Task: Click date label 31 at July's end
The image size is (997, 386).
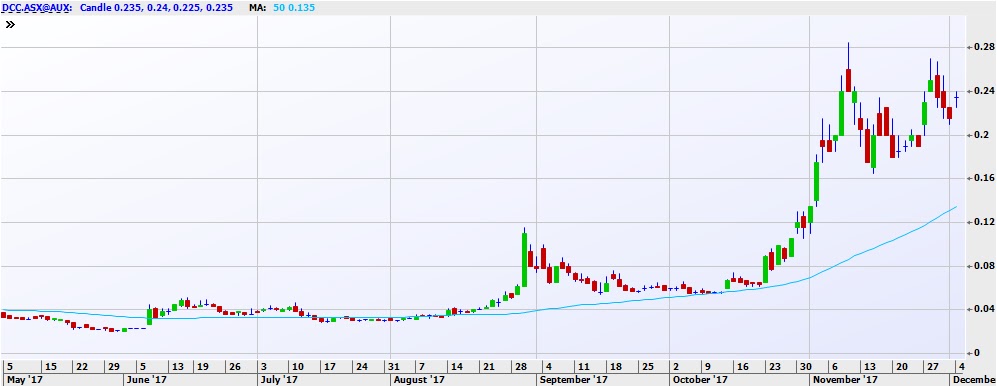Action: tap(394, 366)
